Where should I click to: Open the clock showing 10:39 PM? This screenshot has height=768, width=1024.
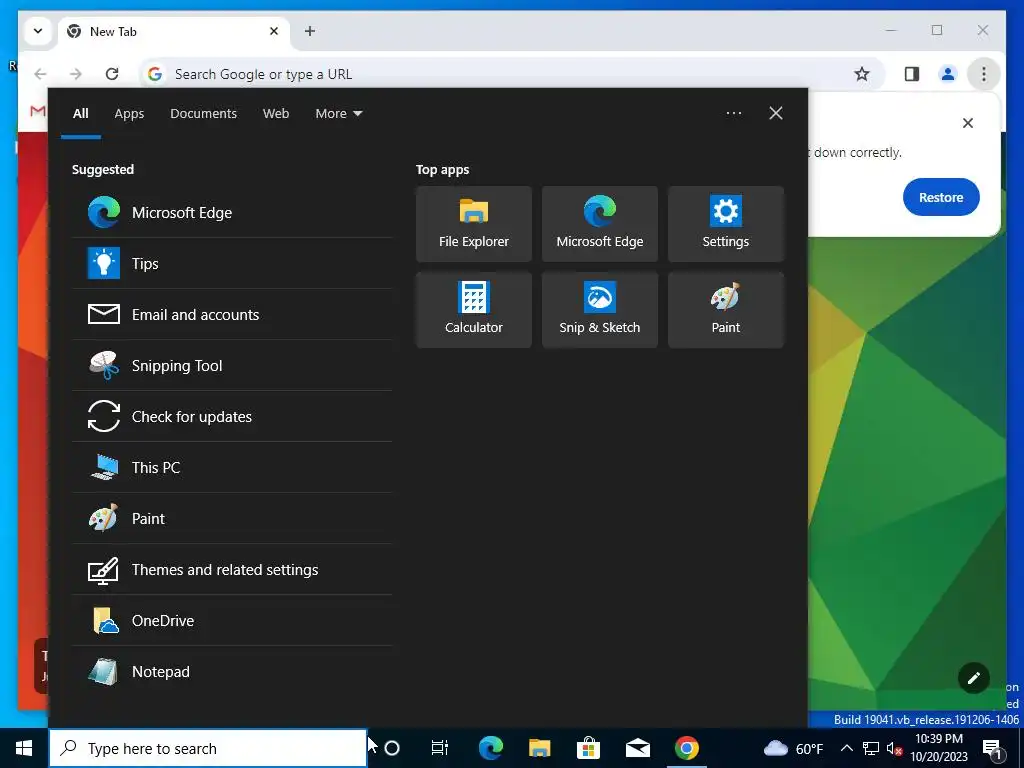[939, 748]
